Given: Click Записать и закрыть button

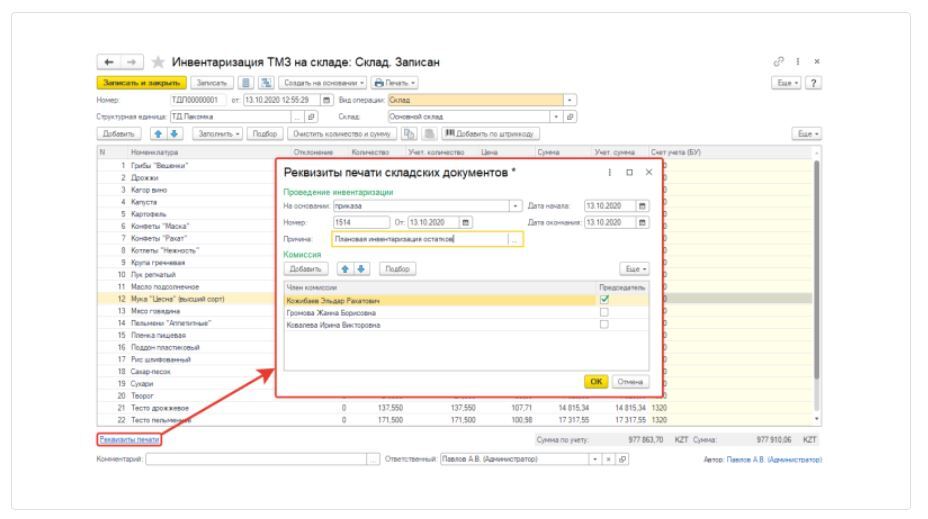Looking at the screenshot, I should coord(141,83).
